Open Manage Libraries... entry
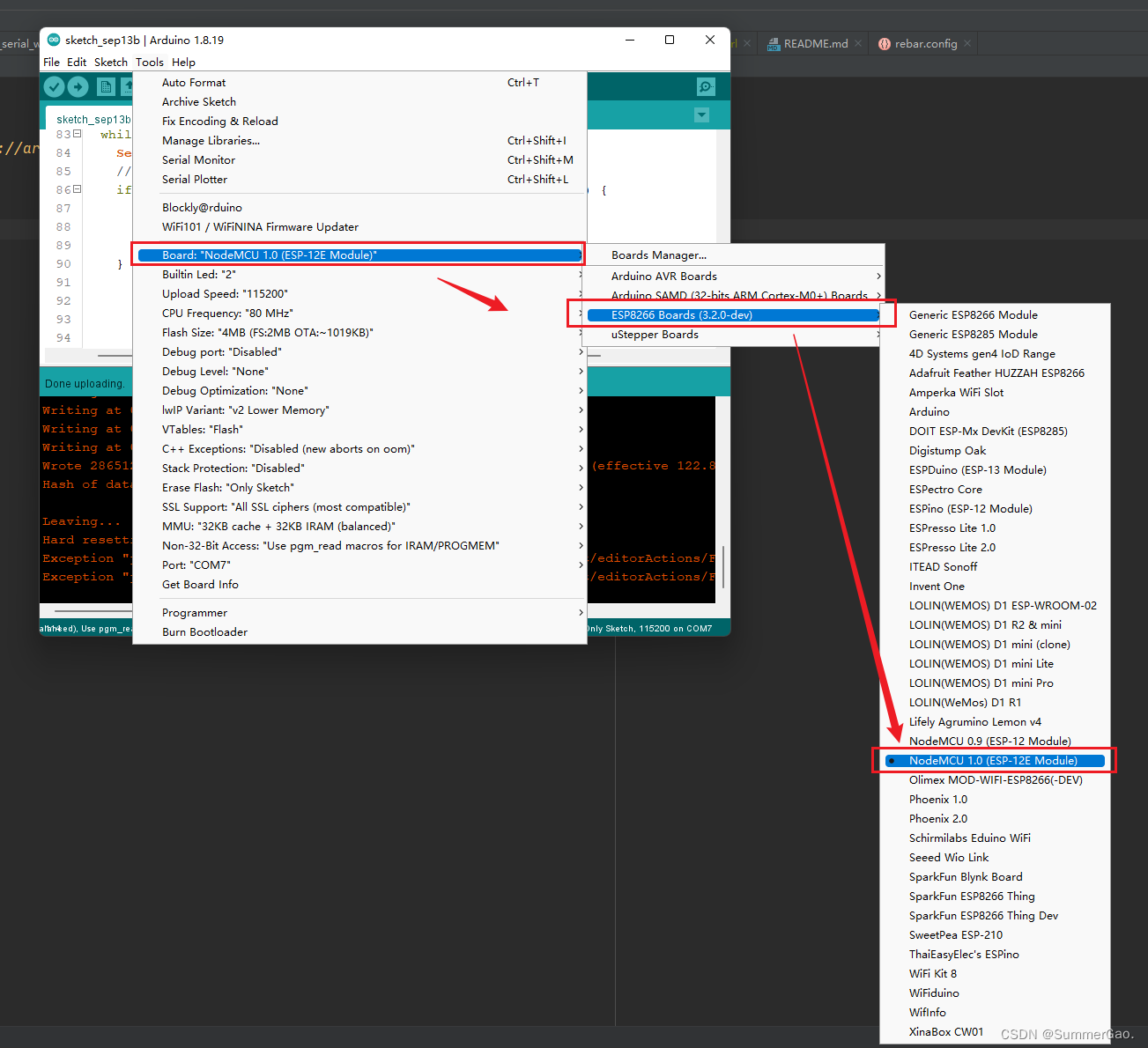Viewport: 1148px width, 1048px height. click(x=359, y=141)
